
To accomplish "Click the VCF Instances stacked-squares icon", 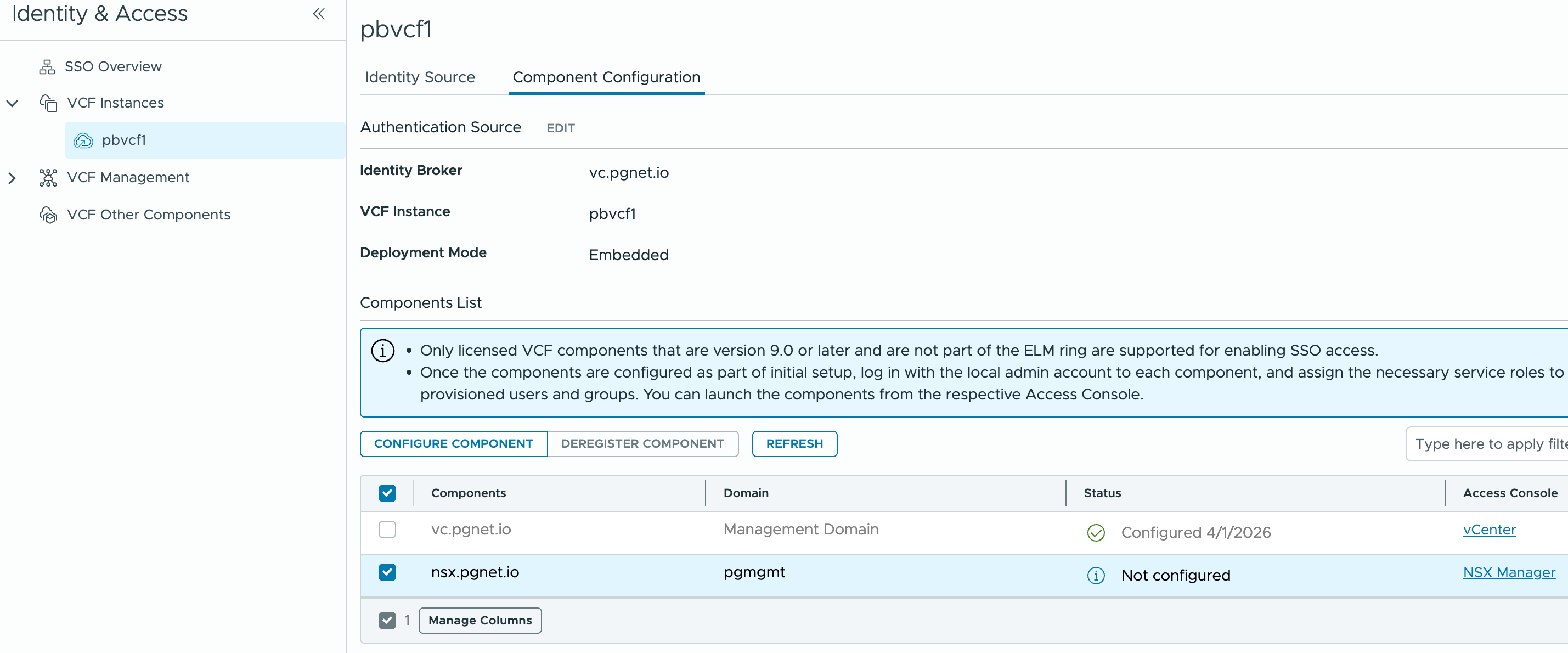I will [x=48, y=103].
